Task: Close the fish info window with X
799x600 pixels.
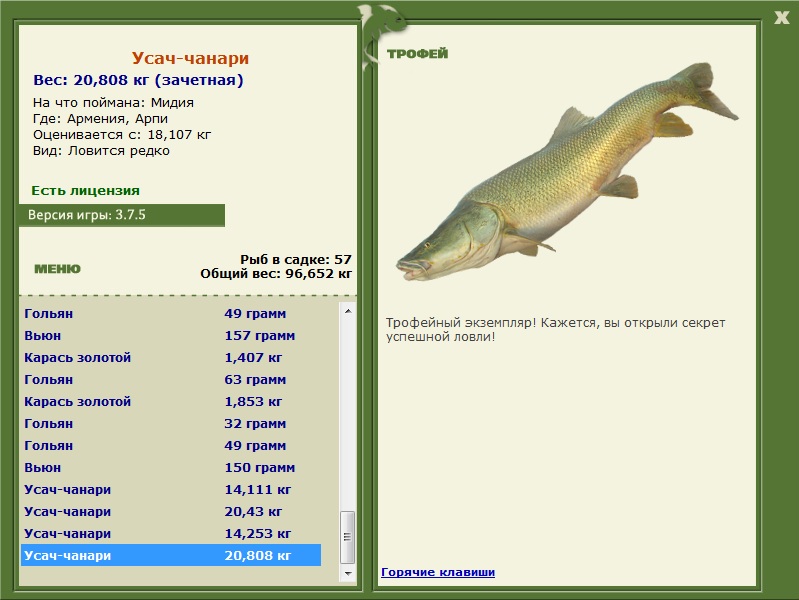Action: (781, 16)
